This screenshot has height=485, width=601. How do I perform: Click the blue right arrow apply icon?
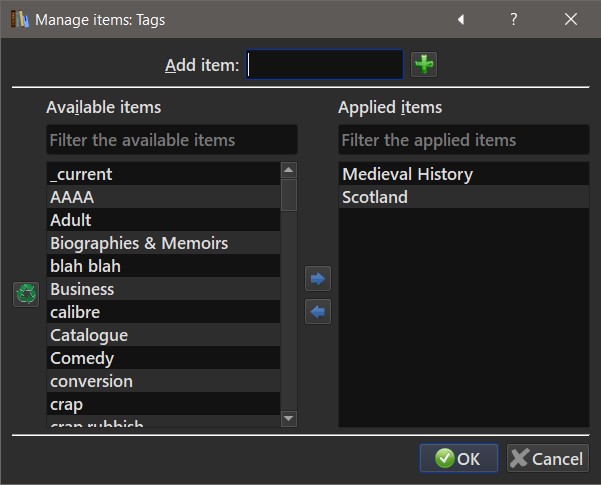point(317,279)
